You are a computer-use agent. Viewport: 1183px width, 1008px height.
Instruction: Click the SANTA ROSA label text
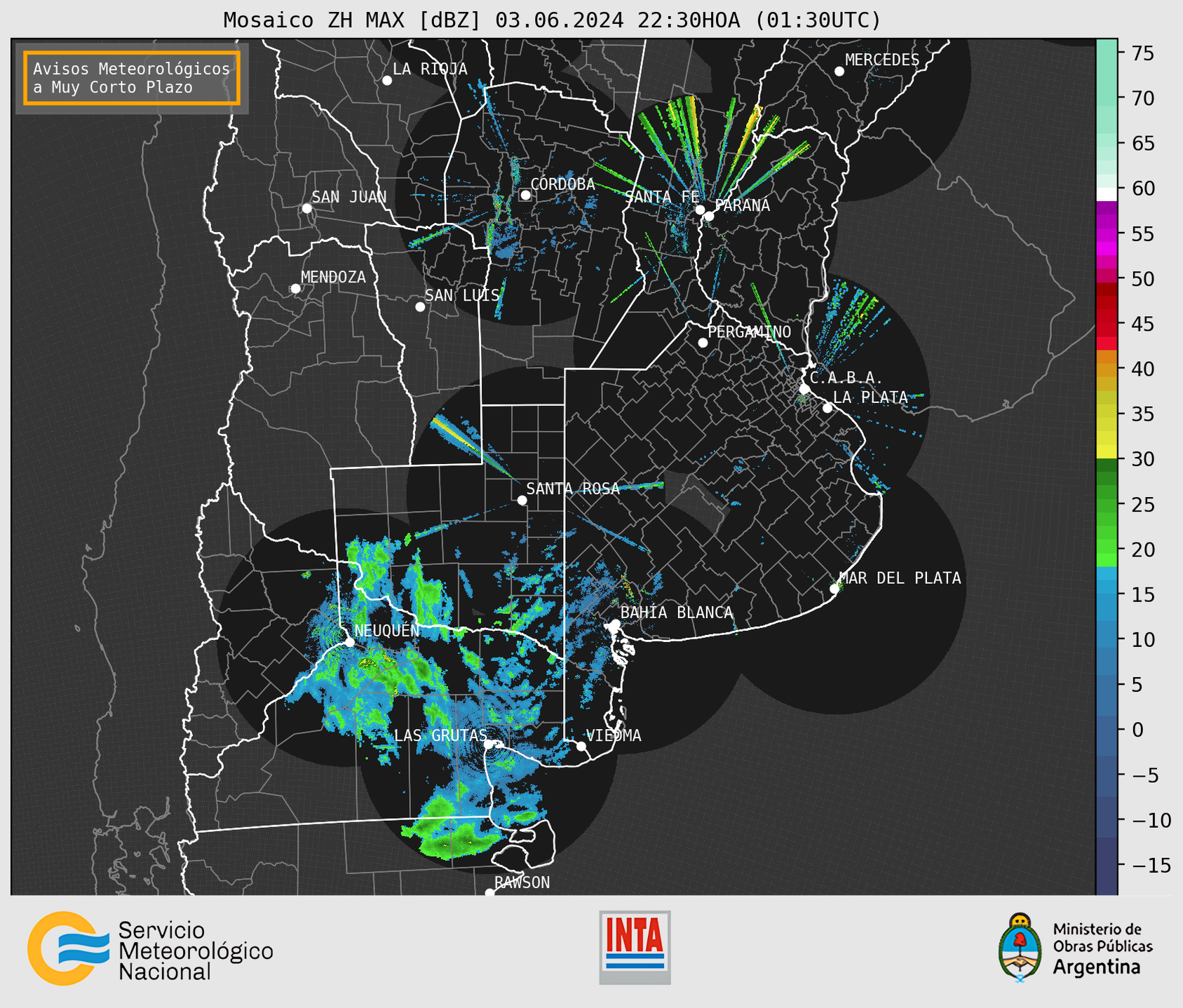pos(573,489)
